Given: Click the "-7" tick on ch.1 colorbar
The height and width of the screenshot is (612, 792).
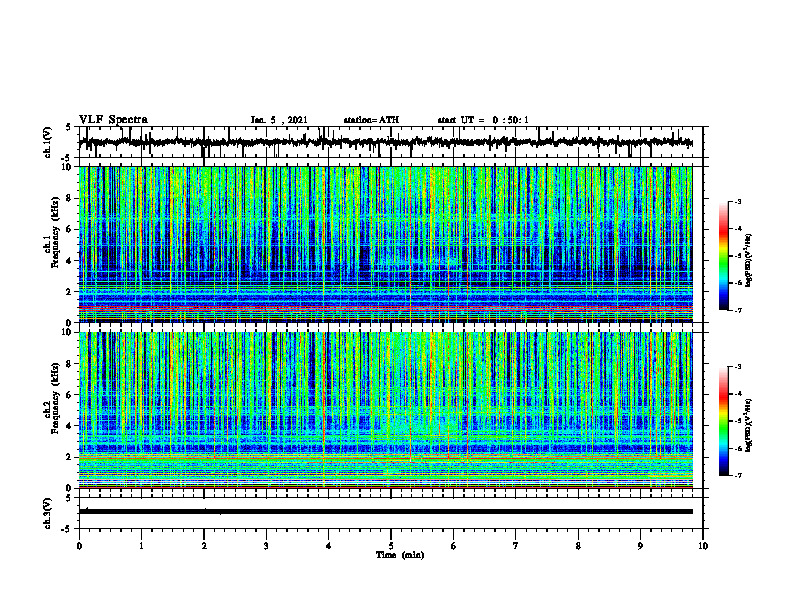Looking at the screenshot, I should 738,310.
